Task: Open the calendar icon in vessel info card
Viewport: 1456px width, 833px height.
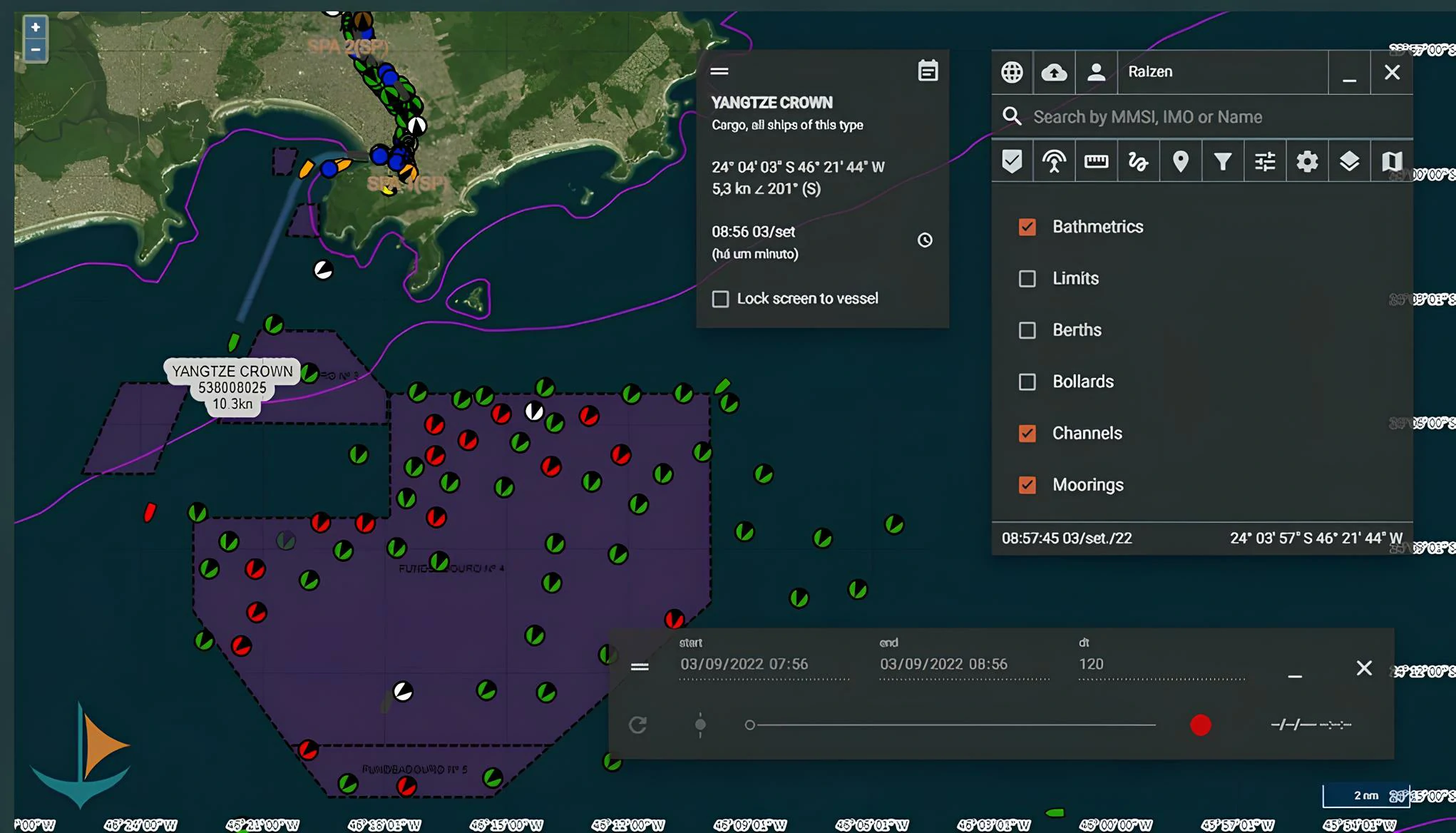Action: (928, 71)
